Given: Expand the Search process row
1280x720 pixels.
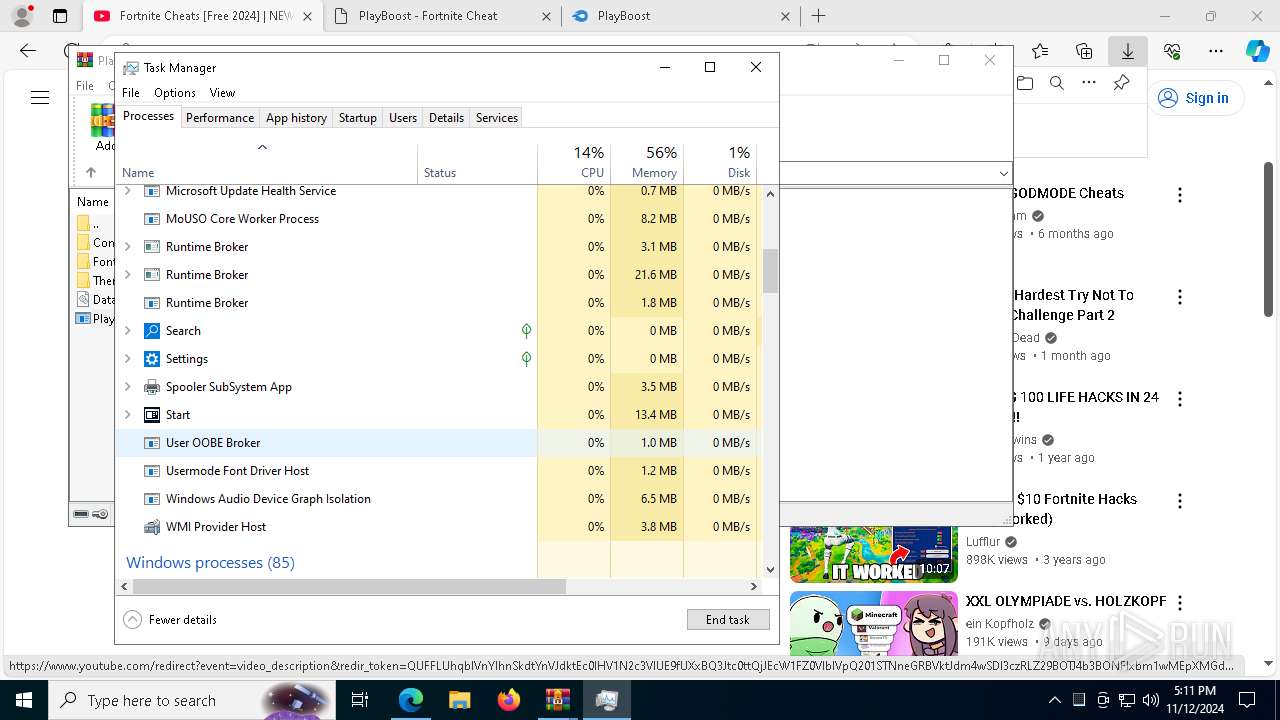Looking at the screenshot, I should point(127,331).
